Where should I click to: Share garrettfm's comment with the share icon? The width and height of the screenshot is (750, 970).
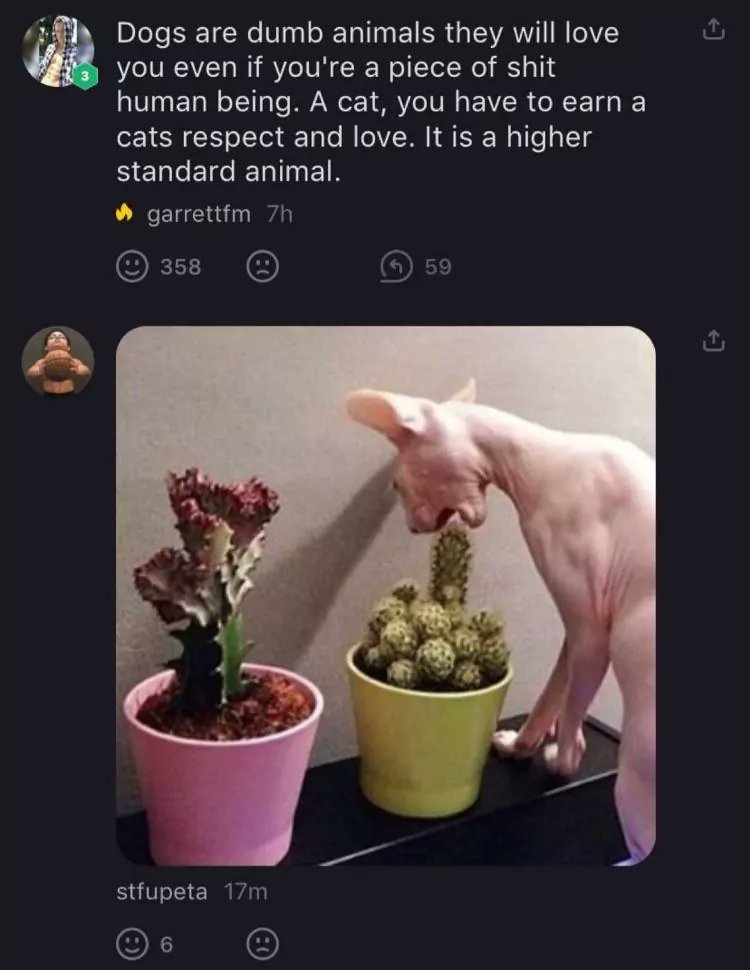(x=713, y=30)
